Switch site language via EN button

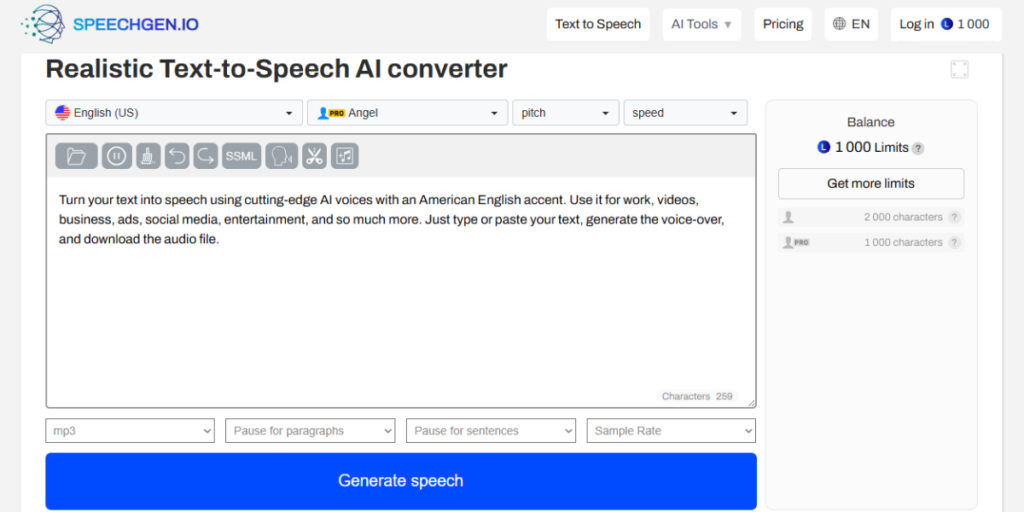click(x=852, y=24)
